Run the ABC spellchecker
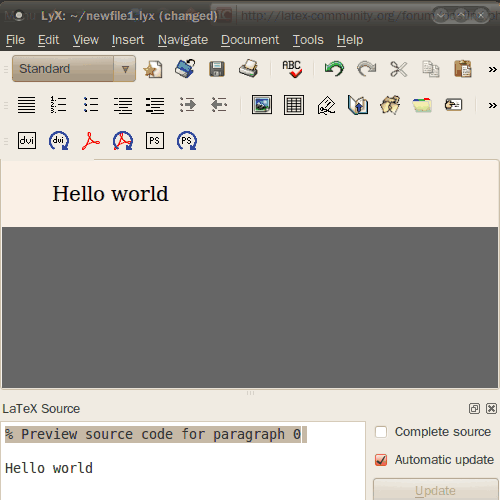 coord(292,69)
